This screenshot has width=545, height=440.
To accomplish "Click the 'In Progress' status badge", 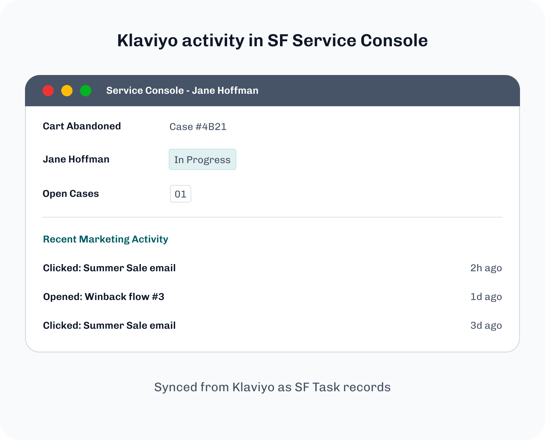I will coord(202,160).
